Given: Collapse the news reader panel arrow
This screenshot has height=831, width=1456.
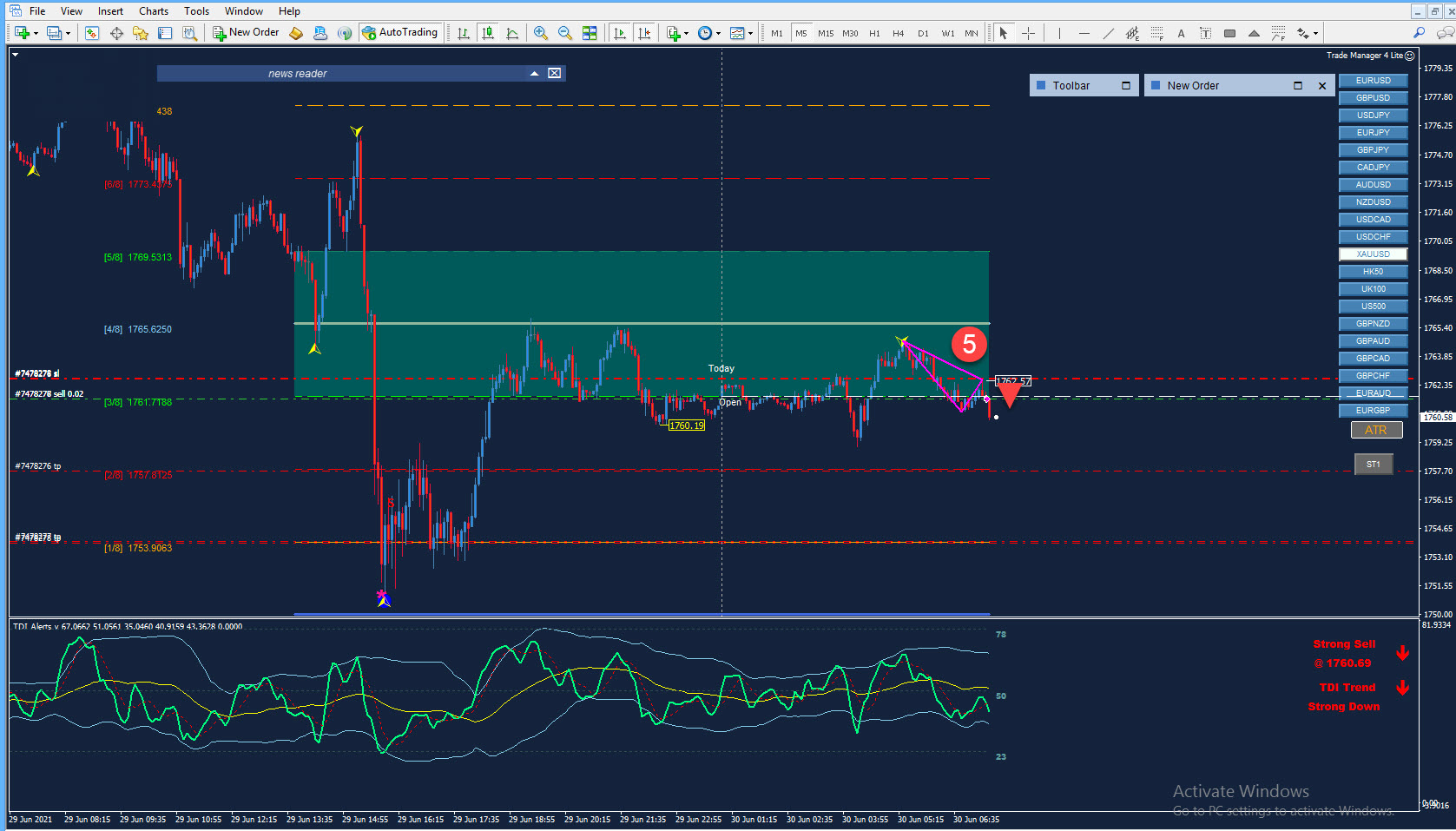Looking at the screenshot, I should [x=534, y=74].
